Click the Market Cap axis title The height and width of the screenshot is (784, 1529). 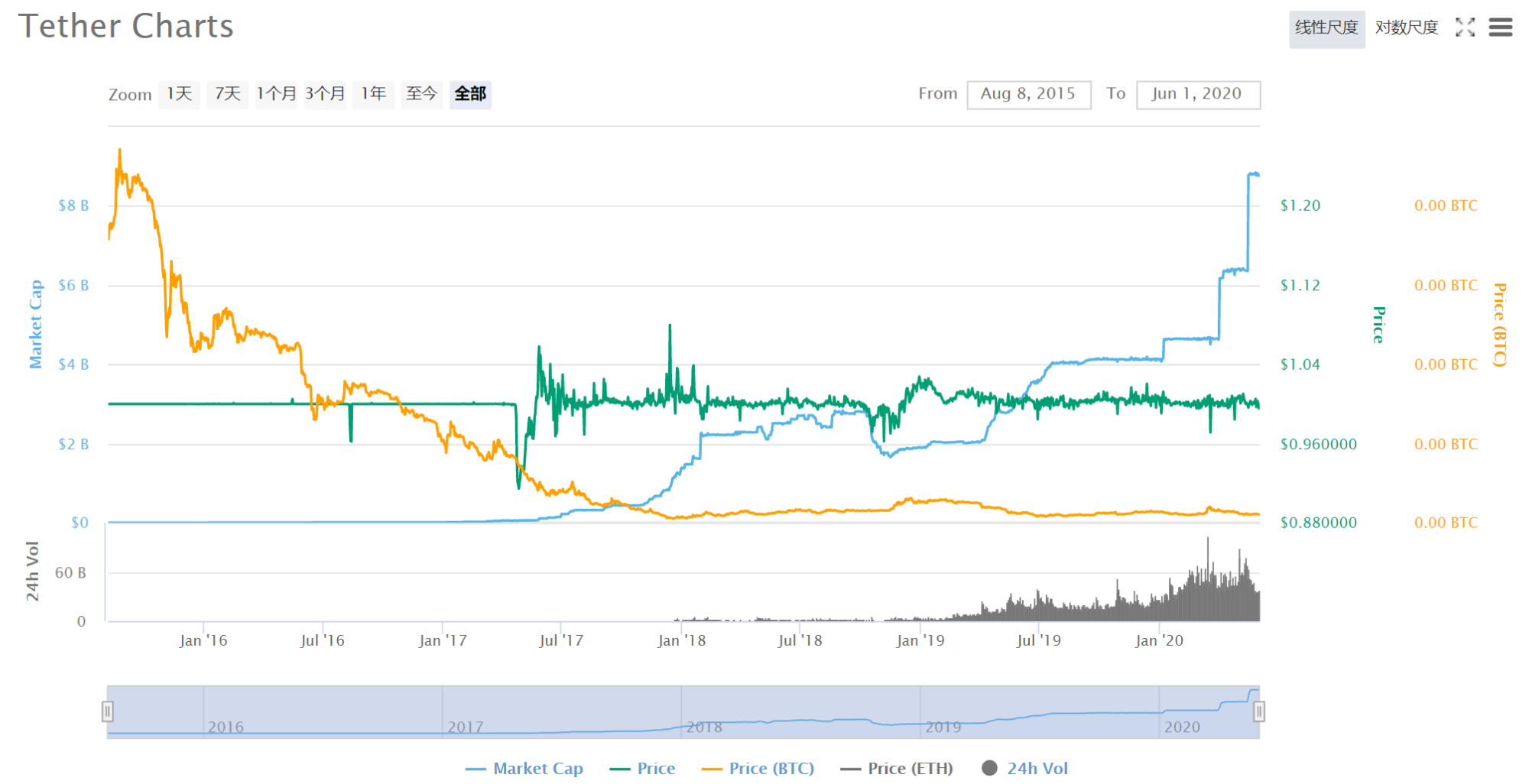pos(35,324)
